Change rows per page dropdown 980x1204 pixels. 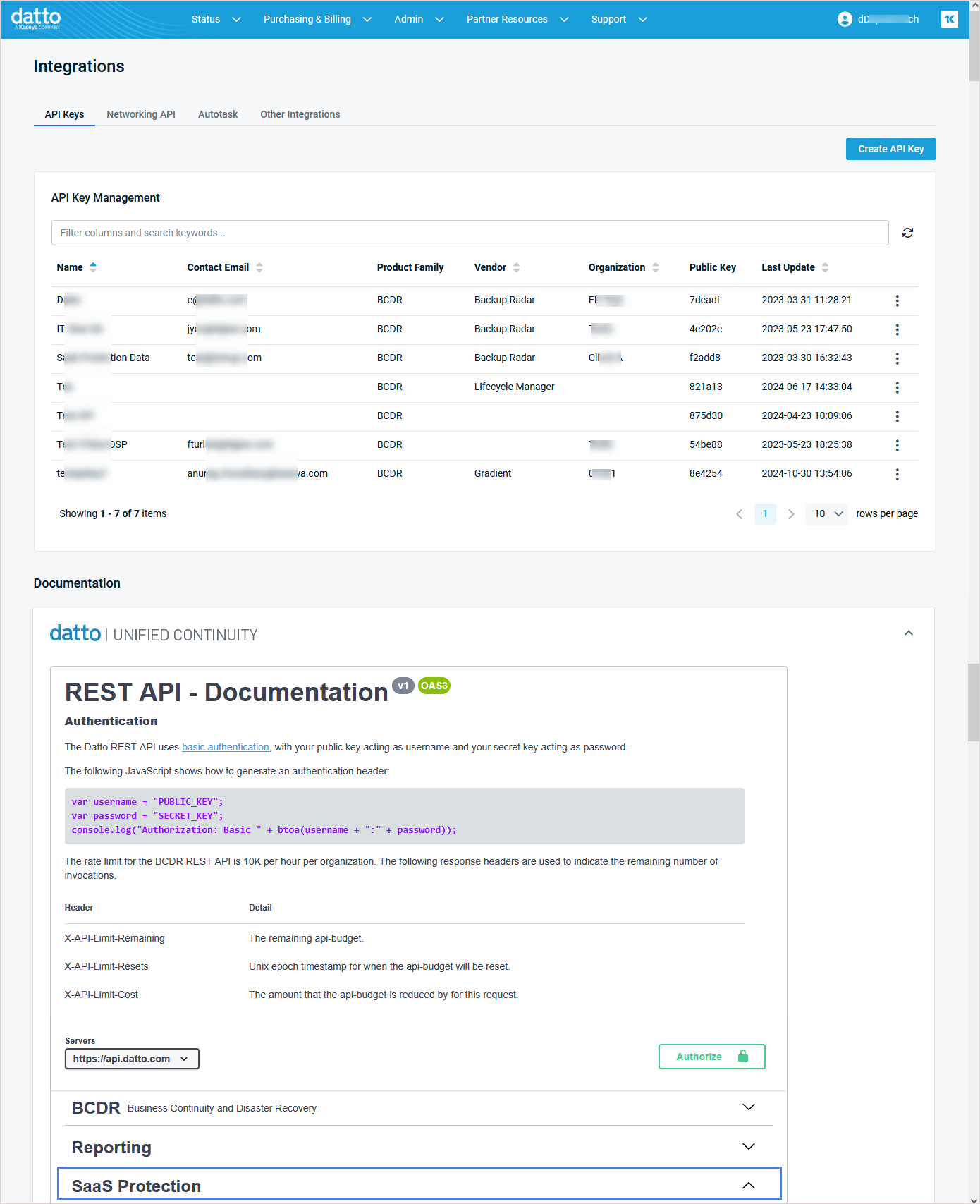(x=827, y=514)
